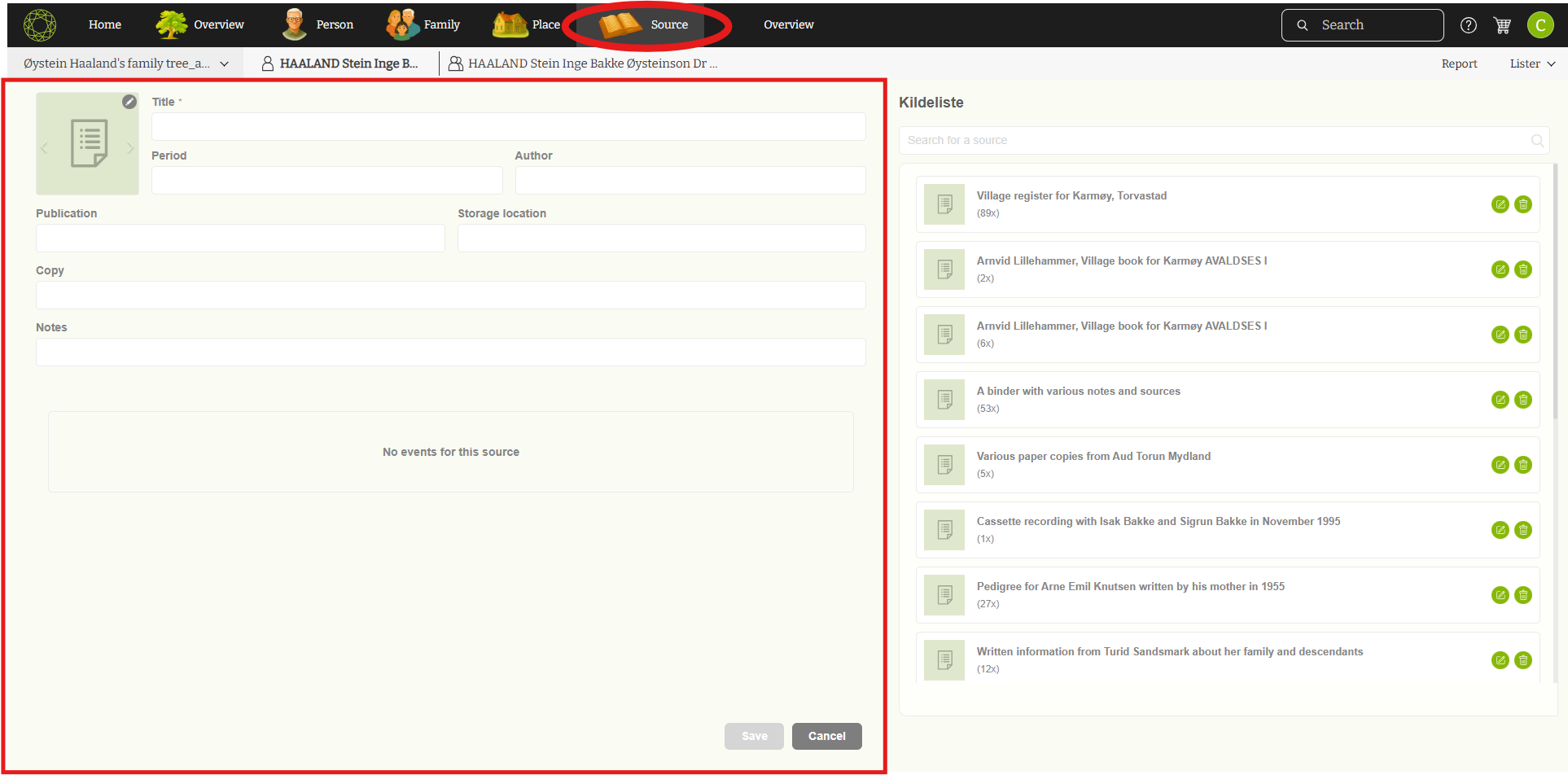Open the Family tab
1568x775 pixels.
click(x=423, y=24)
